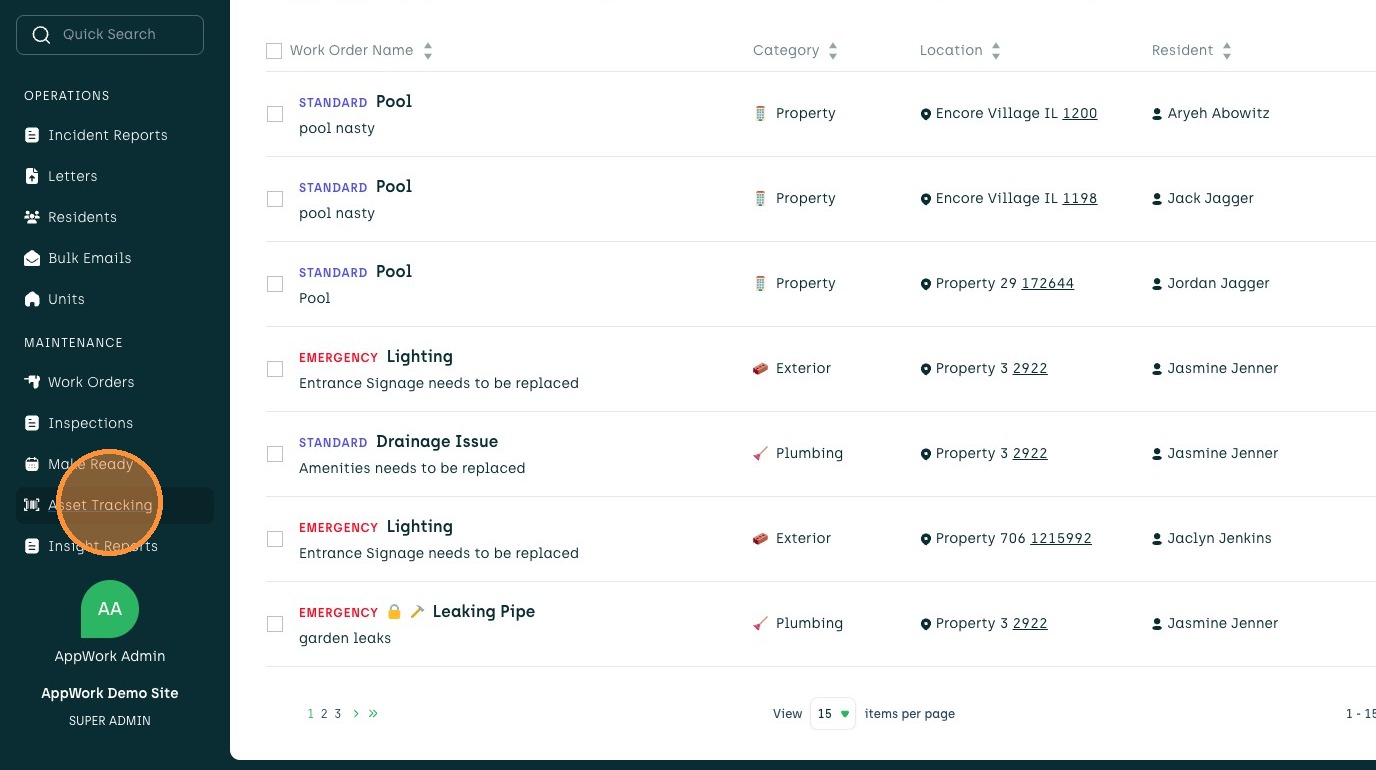Click the hammer icon beside Leaking Pipe
The height and width of the screenshot is (770, 1376).
[418, 611]
